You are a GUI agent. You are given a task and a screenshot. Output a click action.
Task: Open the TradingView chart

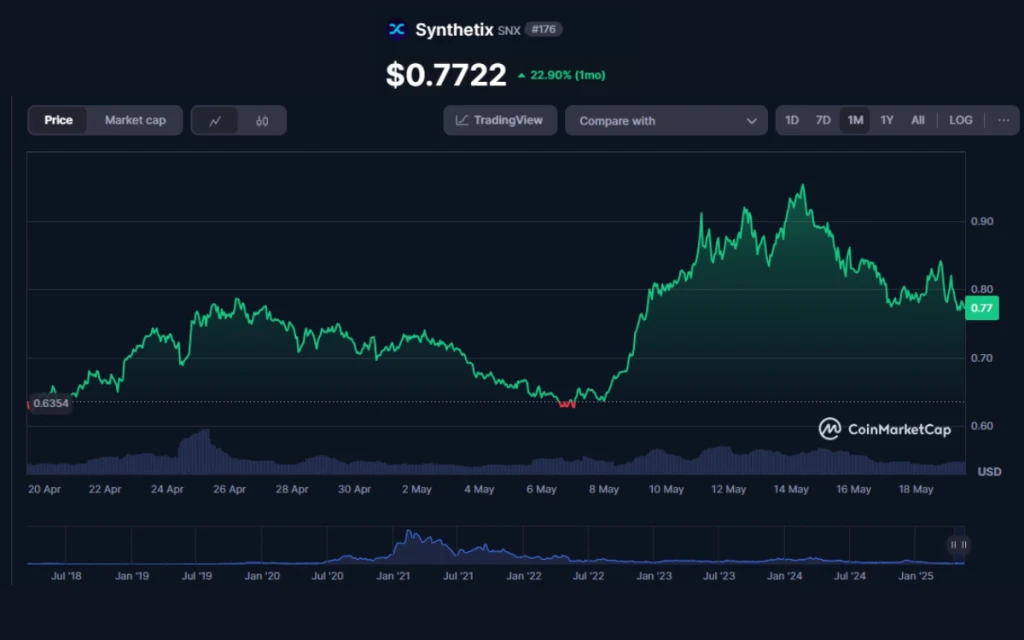tap(500, 120)
